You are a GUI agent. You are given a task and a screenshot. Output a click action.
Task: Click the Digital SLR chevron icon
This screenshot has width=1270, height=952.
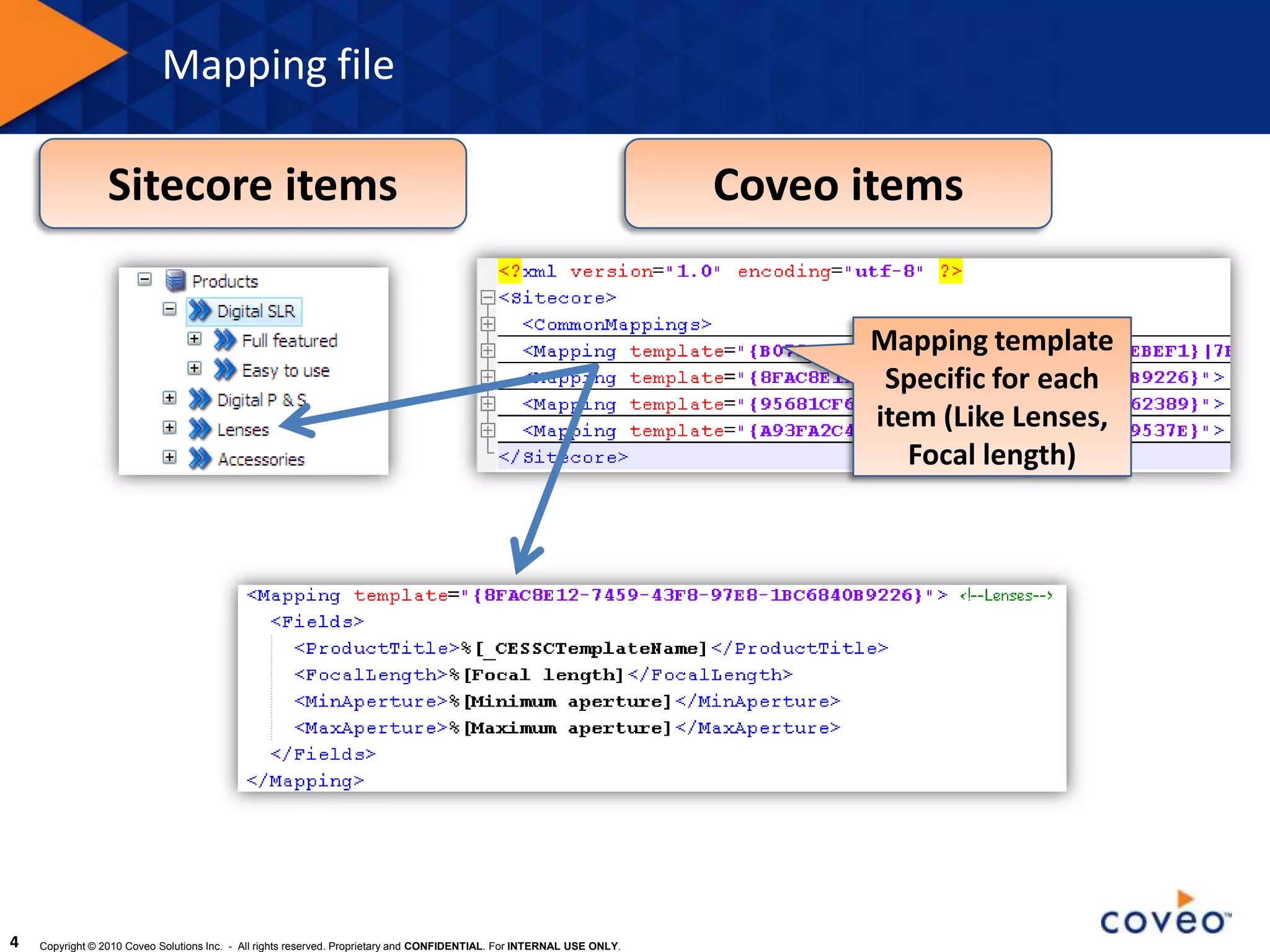[x=200, y=311]
